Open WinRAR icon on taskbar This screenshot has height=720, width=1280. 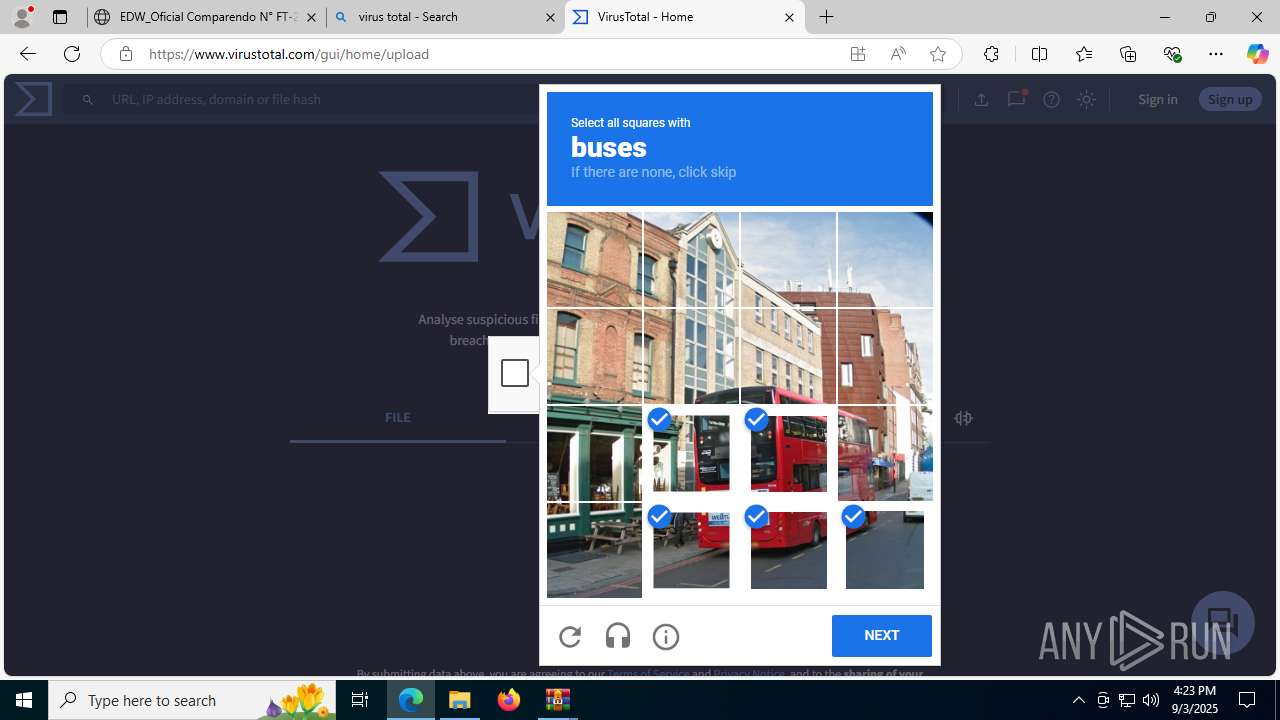tap(558, 700)
